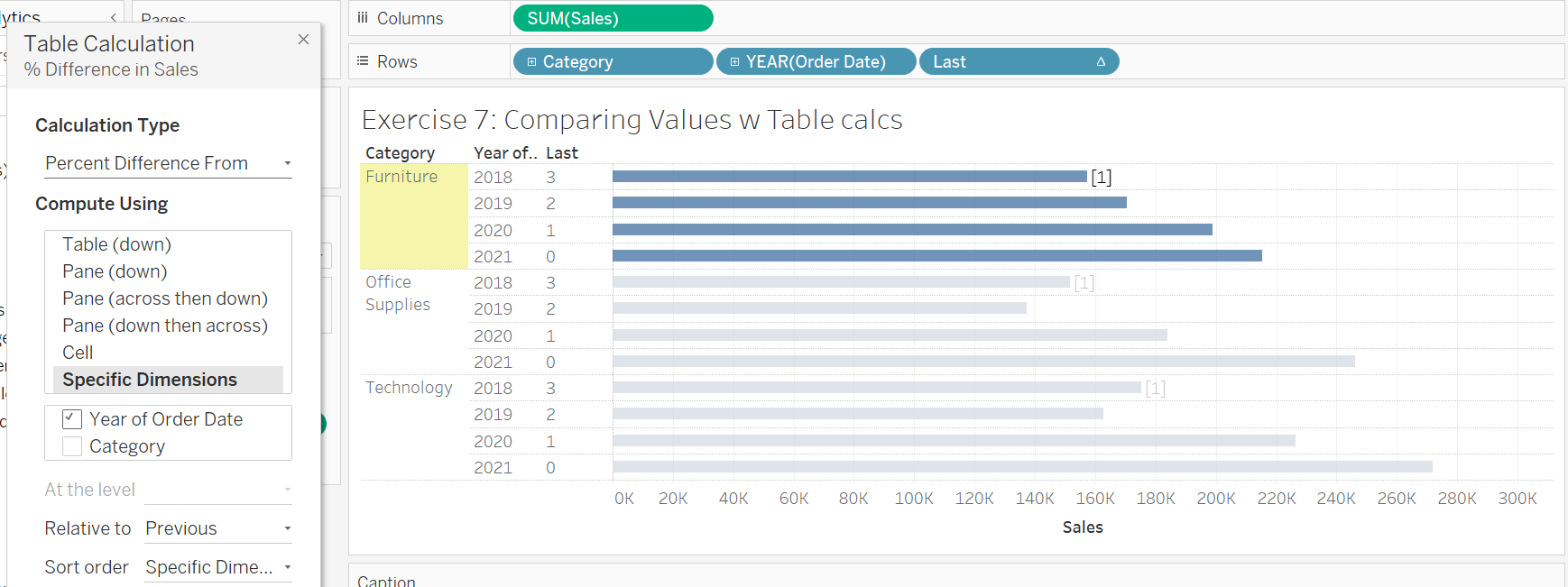Collapse the Analytics pane arrow

(114, 17)
